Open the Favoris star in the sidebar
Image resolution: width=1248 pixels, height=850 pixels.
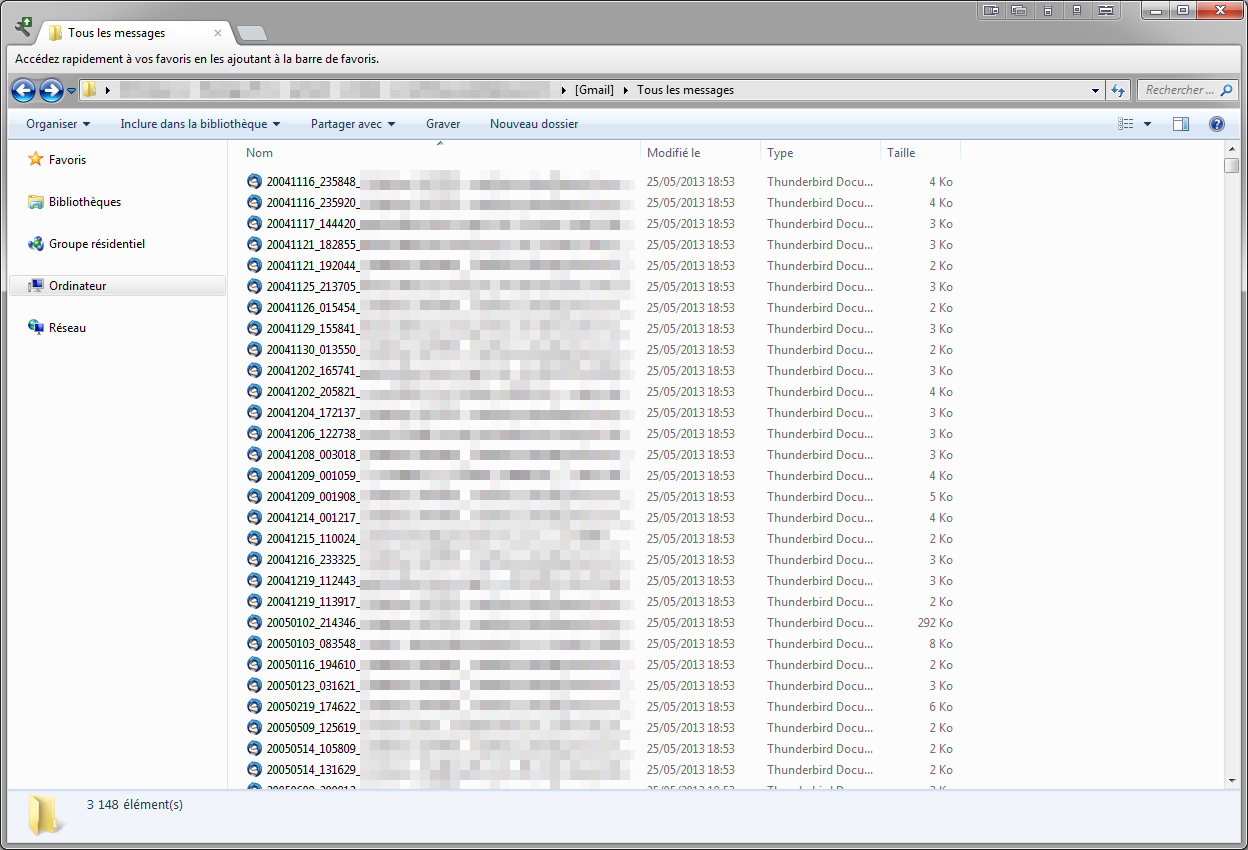[36, 159]
